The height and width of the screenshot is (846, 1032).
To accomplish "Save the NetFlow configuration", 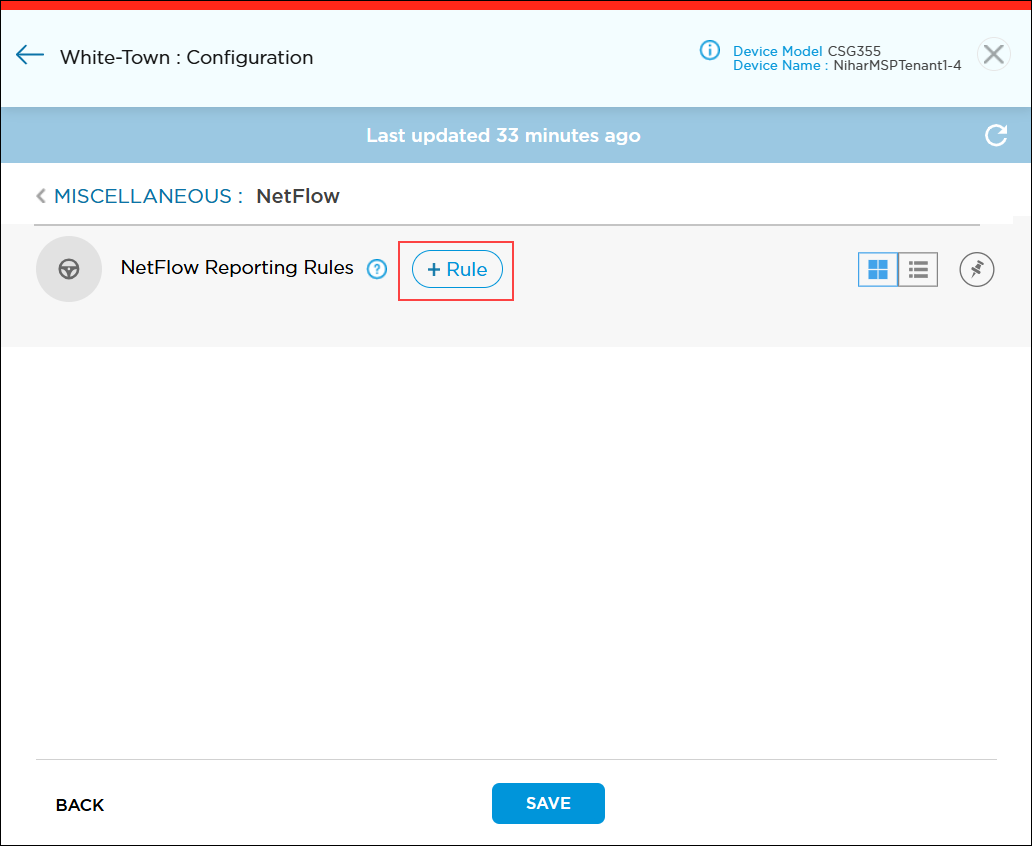I will [x=548, y=803].
